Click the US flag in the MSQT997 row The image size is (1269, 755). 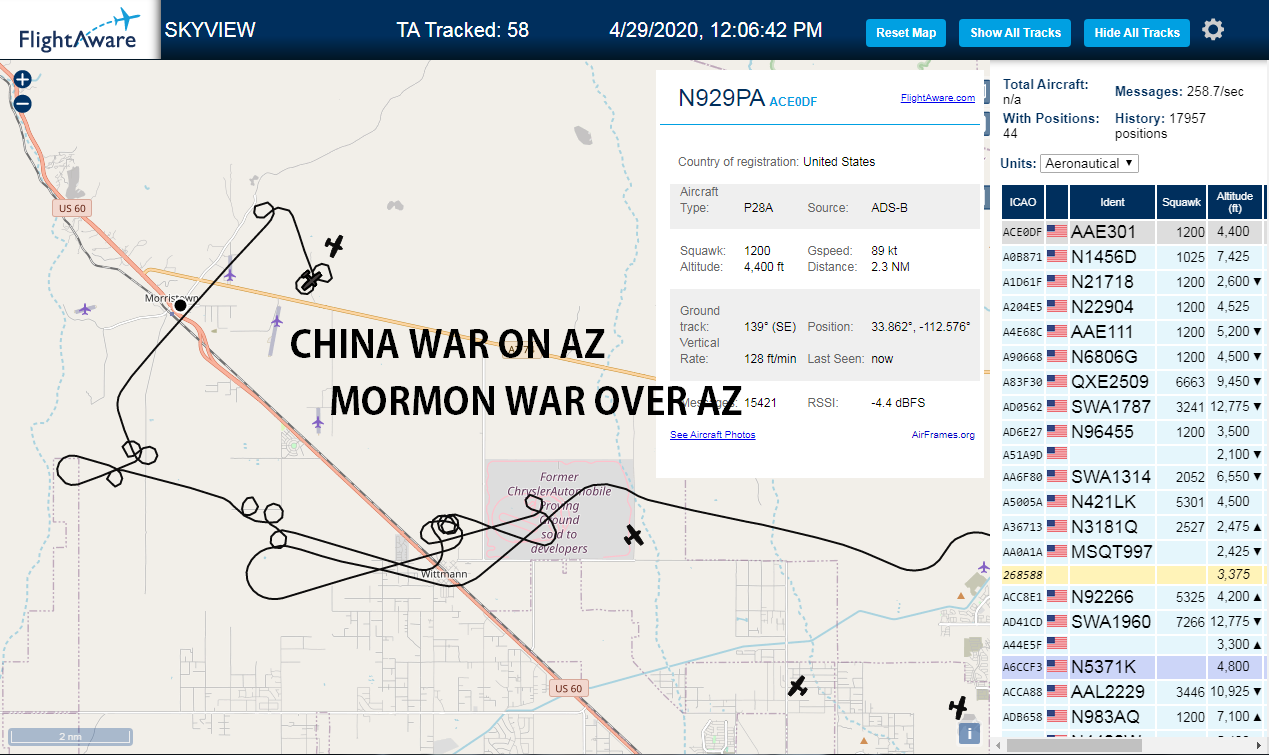tap(1057, 551)
